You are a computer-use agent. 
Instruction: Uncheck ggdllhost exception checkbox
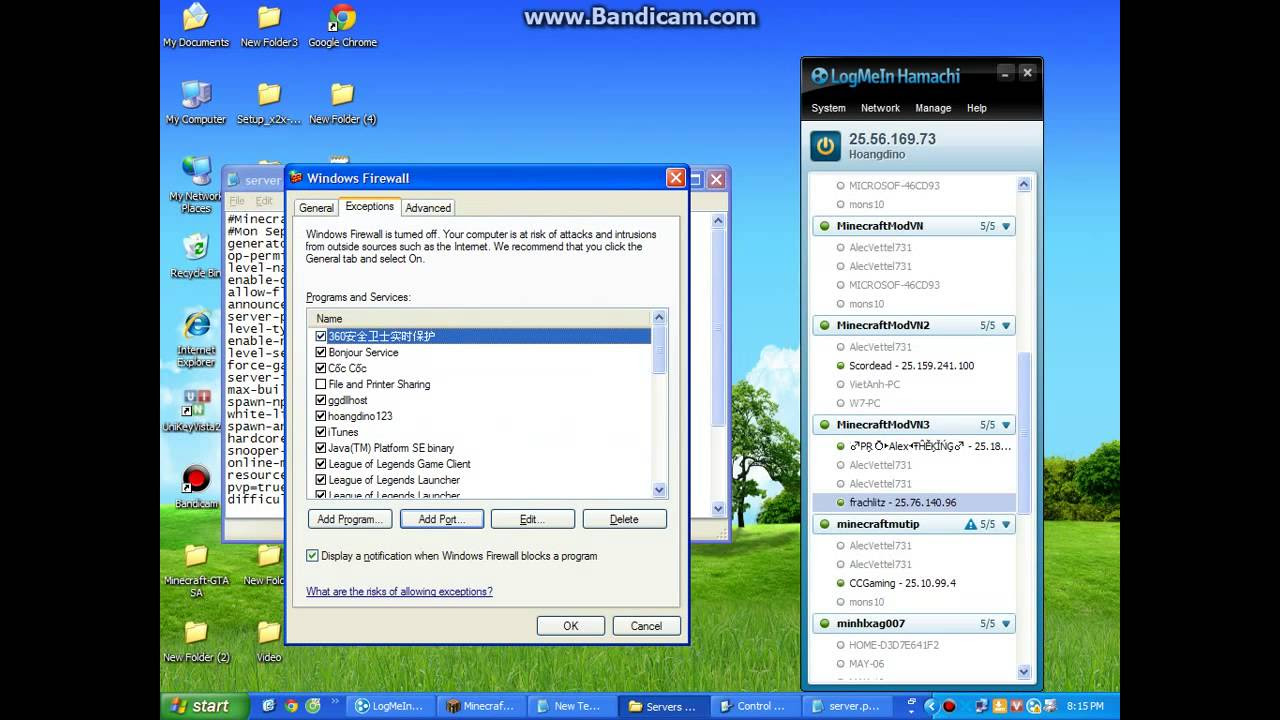[321, 400]
